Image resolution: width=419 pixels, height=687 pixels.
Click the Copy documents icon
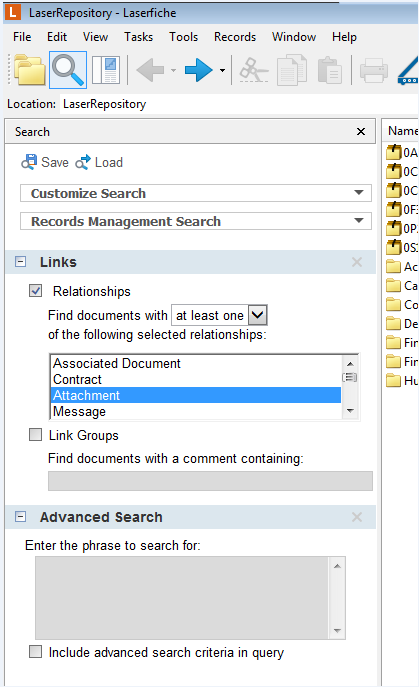click(x=291, y=70)
